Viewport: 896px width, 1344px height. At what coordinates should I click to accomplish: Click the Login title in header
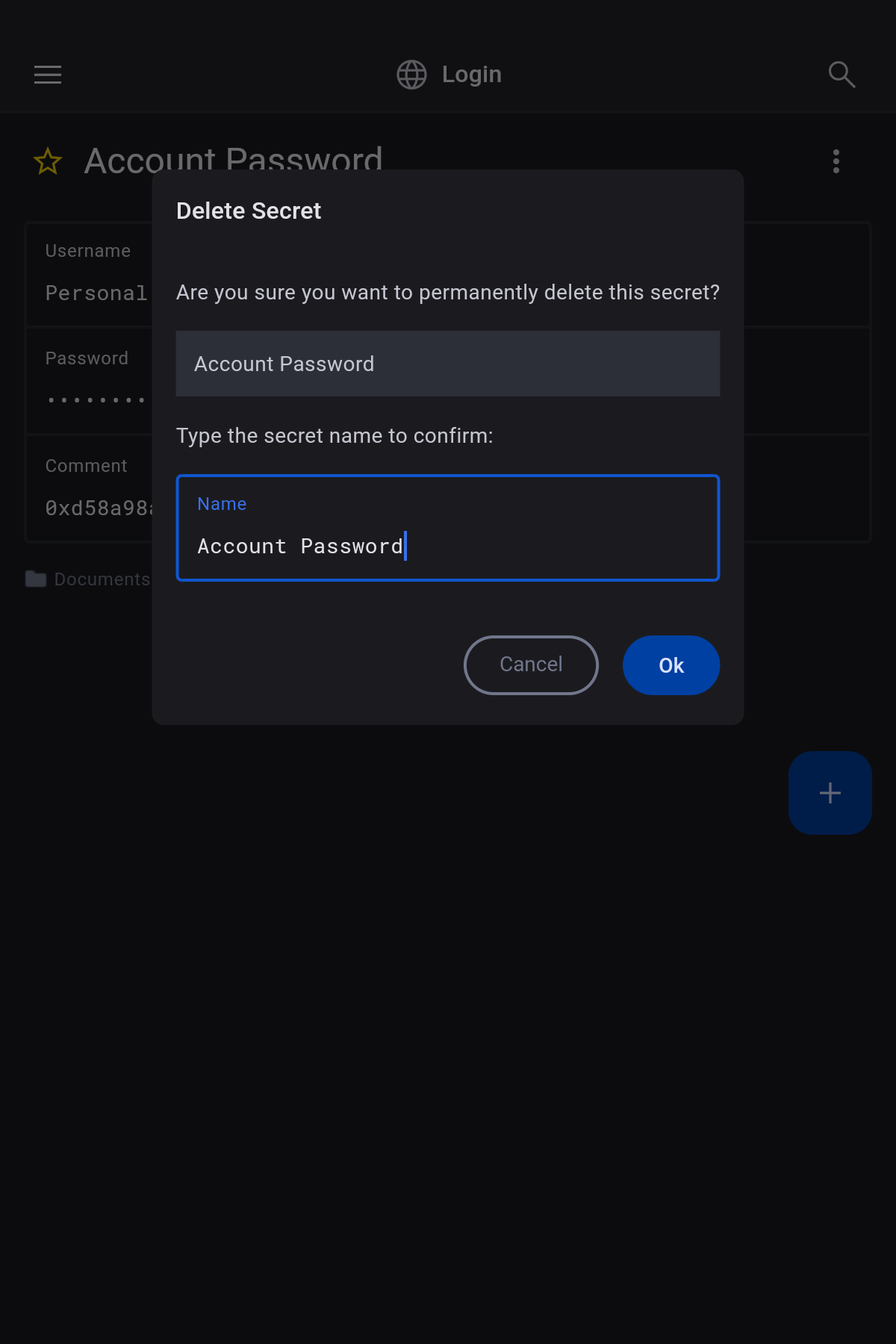click(472, 75)
